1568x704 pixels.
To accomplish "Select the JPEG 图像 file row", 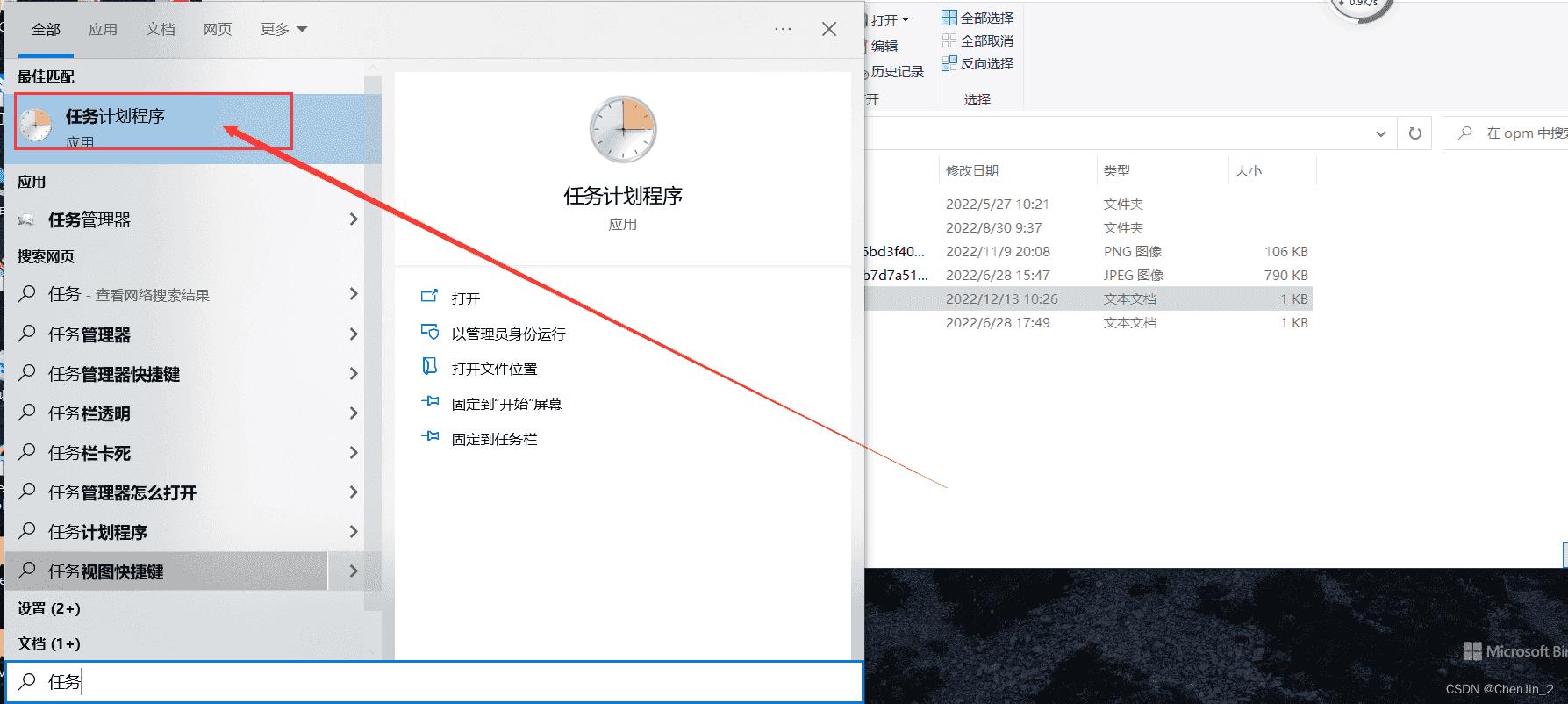I will pyautogui.click(x=1088, y=275).
